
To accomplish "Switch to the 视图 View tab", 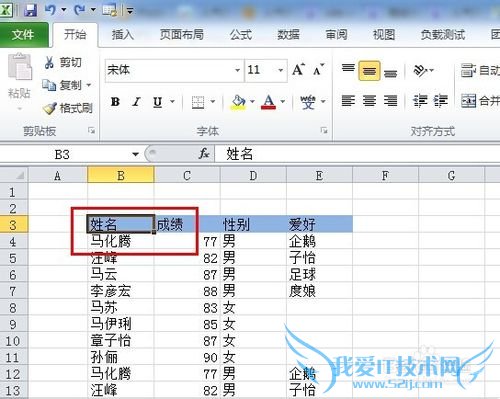I will pos(384,35).
